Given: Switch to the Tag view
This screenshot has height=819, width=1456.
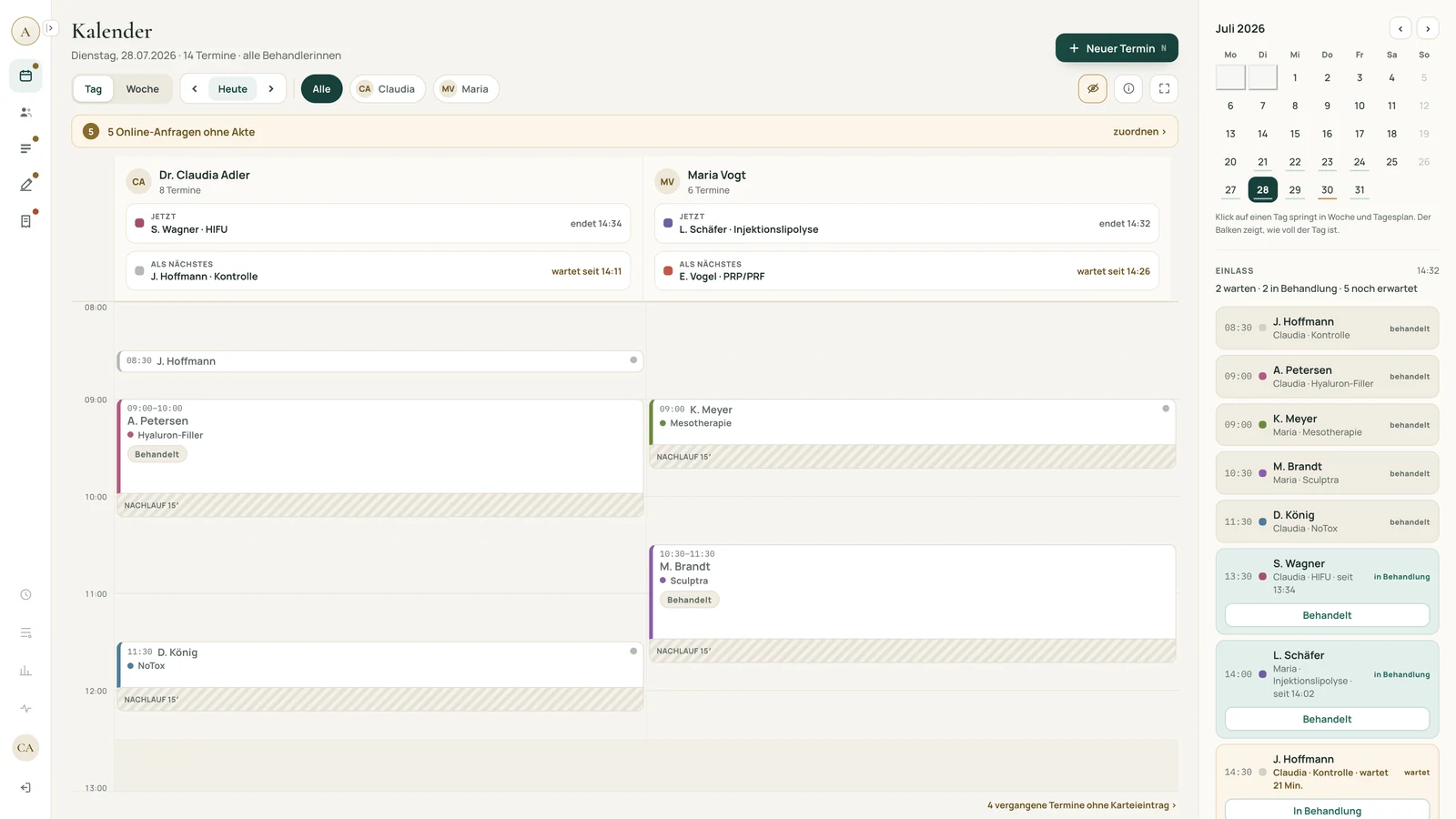Looking at the screenshot, I should (94, 88).
